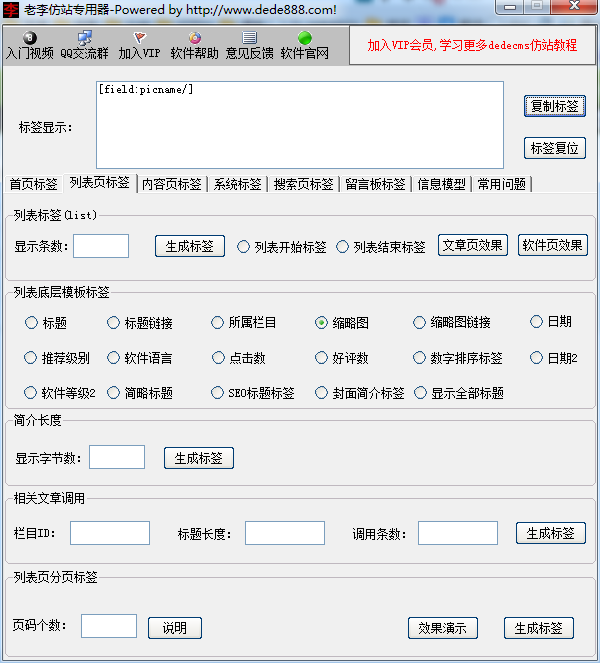Focus the 栏目ID input field
Image resolution: width=600 pixels, height=663 pixels.
pyautogui.click(x=110, y=533)
